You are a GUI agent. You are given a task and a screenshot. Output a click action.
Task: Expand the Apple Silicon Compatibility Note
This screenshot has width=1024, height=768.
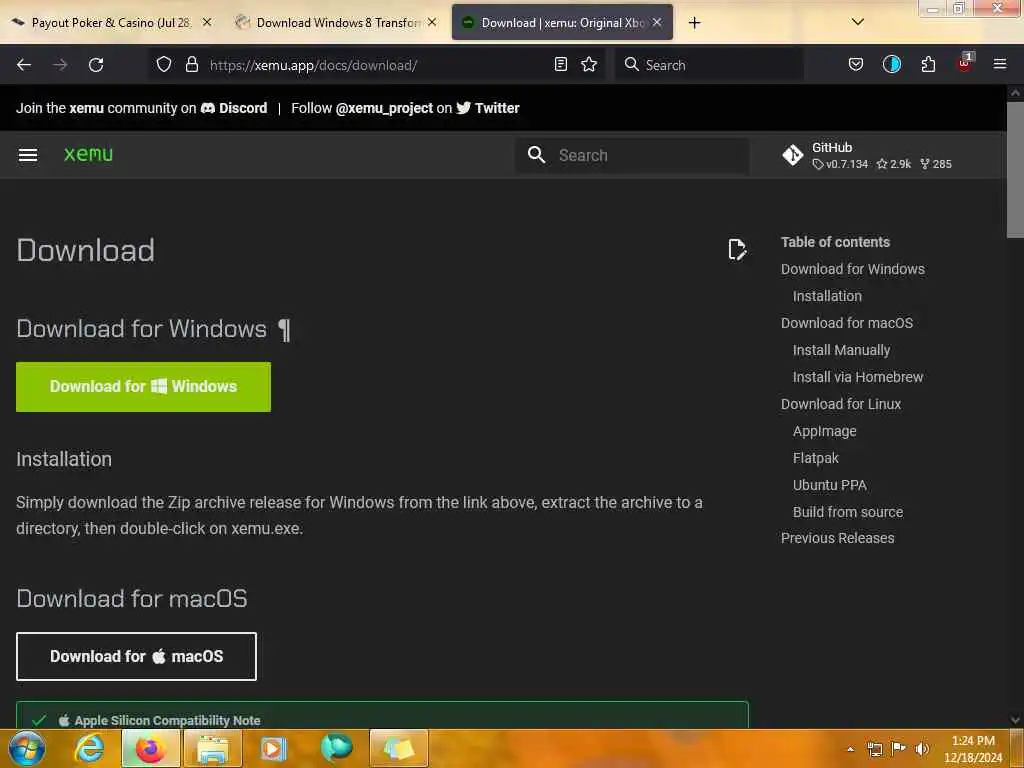[x=382, y=720]
